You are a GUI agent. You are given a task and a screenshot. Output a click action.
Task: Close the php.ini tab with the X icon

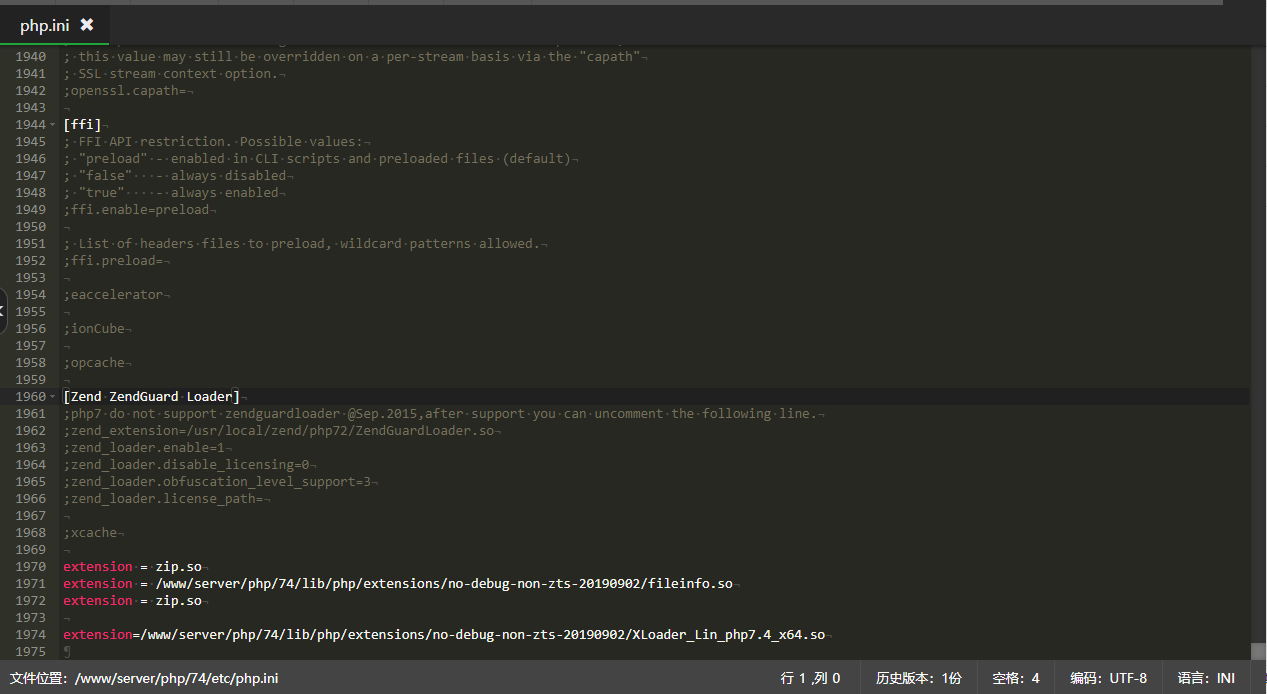pyautogui.click(x=87, y=25)
